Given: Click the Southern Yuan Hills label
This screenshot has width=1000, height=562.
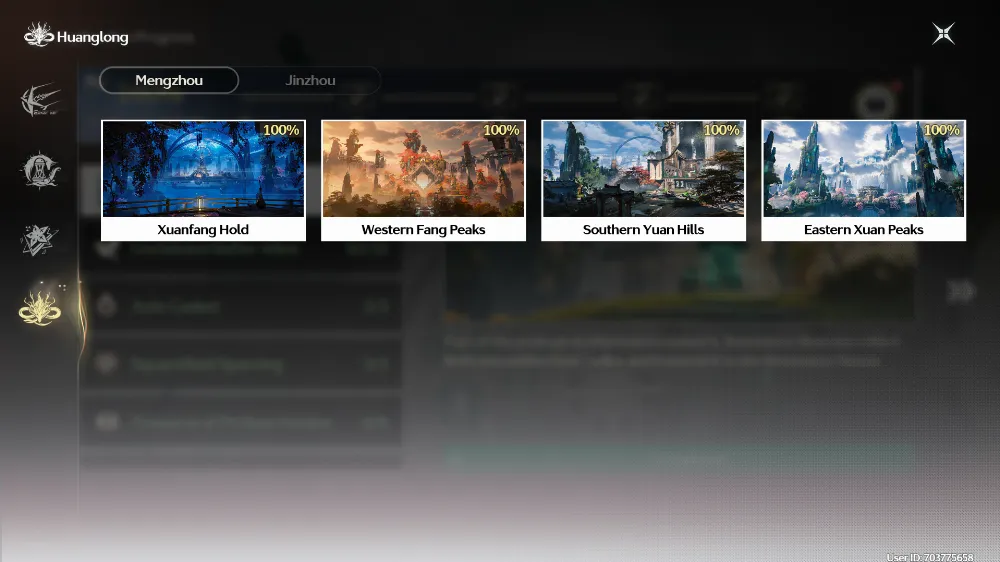Looking at the screenshot, I should click(643, 230).
